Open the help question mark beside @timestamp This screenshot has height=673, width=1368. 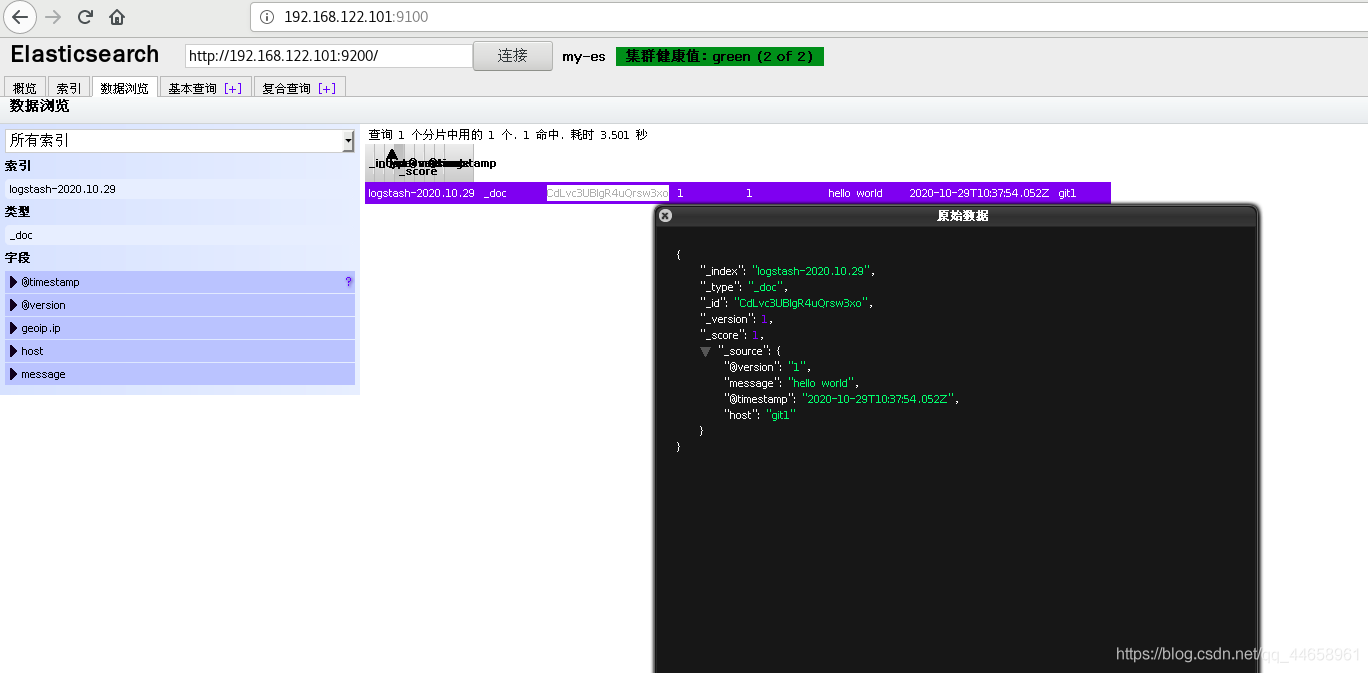(x=348, y=282)
